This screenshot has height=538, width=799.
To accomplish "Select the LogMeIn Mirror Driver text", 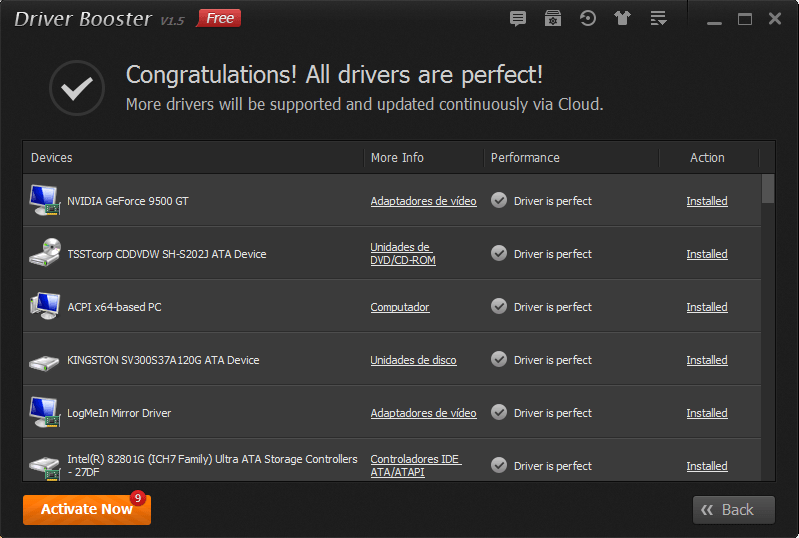I will [119, 413].
